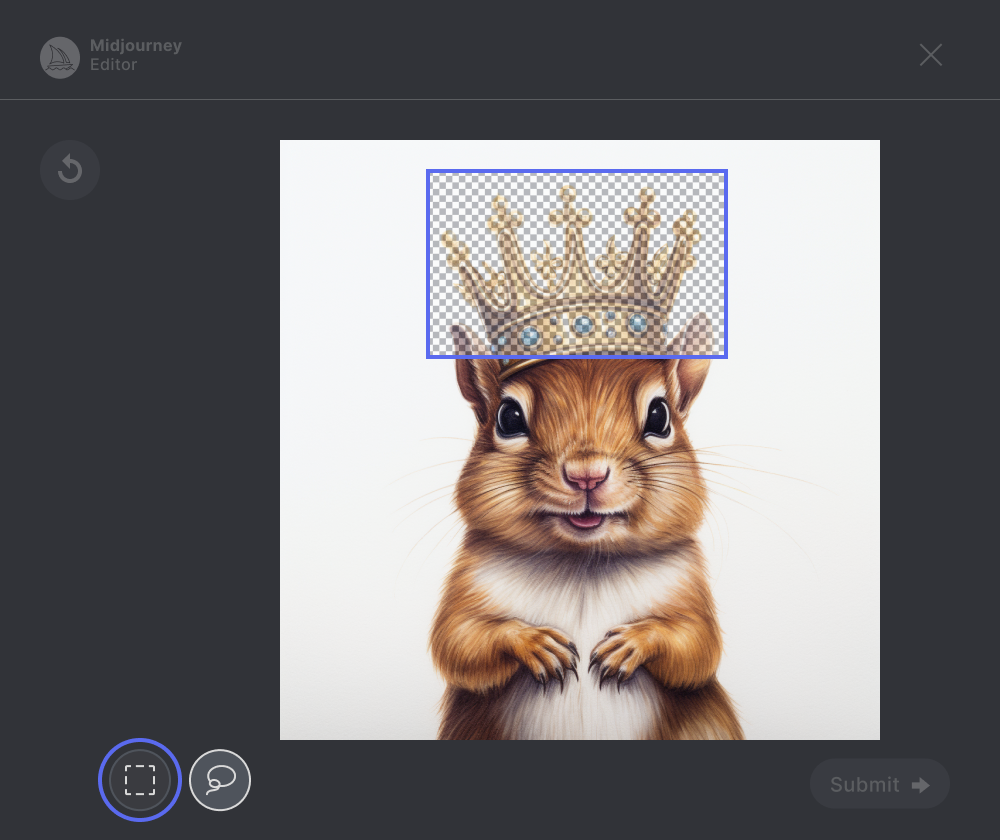1000x840 pixels.
Task: Switch to the lasso selection tool
Action: click(x=220, y=780)
